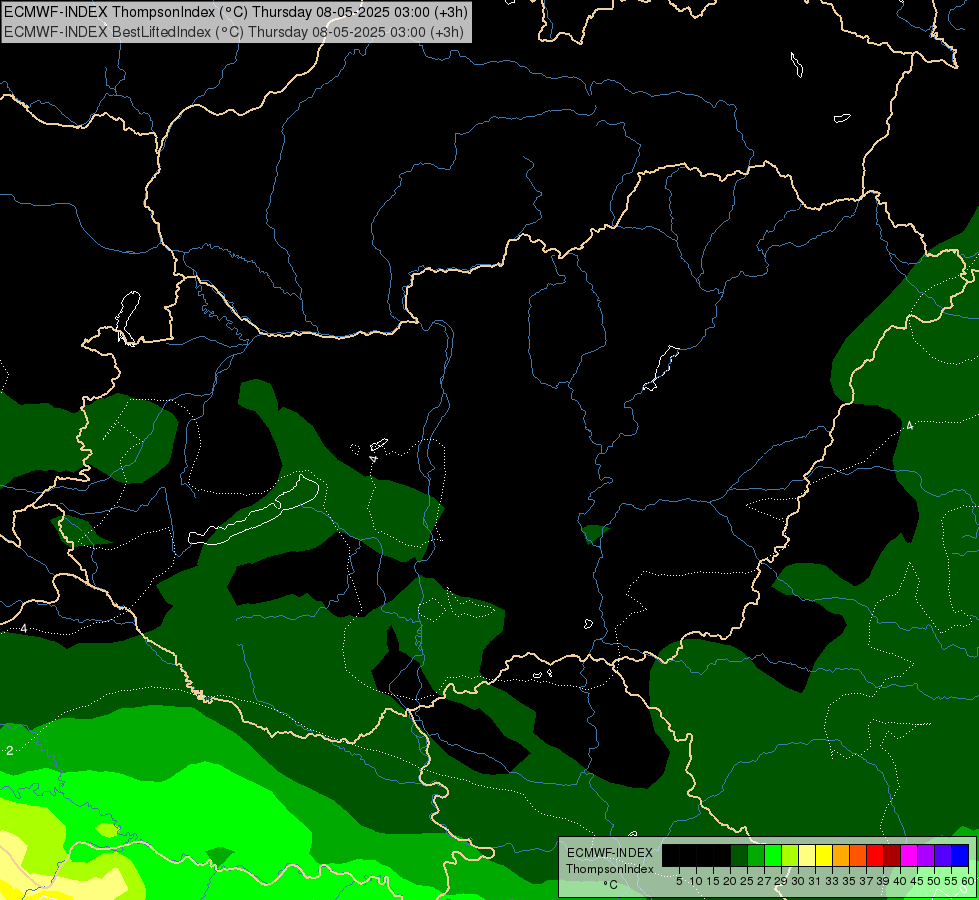Click the magenta 40–45 legend swatch

click(909, 855)
